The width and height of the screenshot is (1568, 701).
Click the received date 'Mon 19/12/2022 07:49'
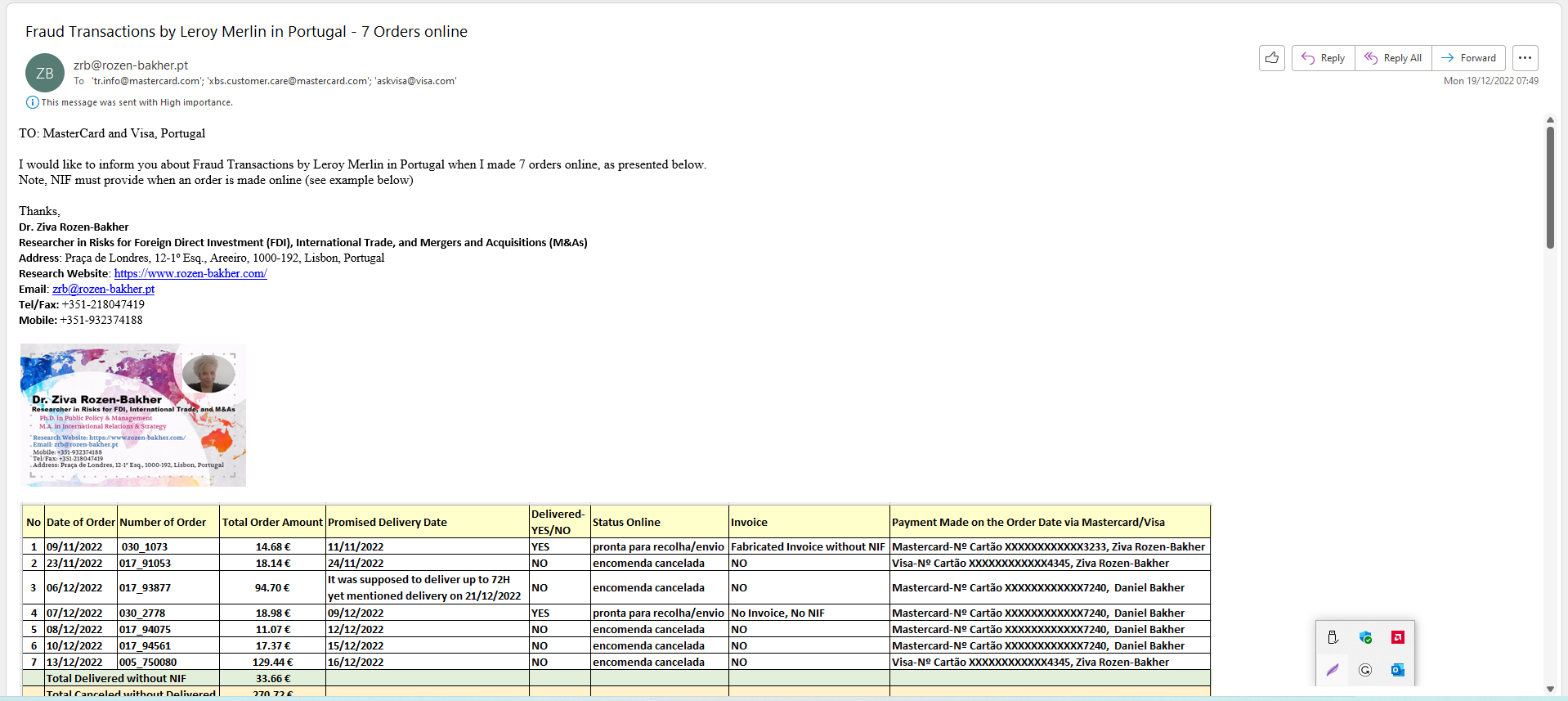pyautogui.click(x=1491, y=81)
